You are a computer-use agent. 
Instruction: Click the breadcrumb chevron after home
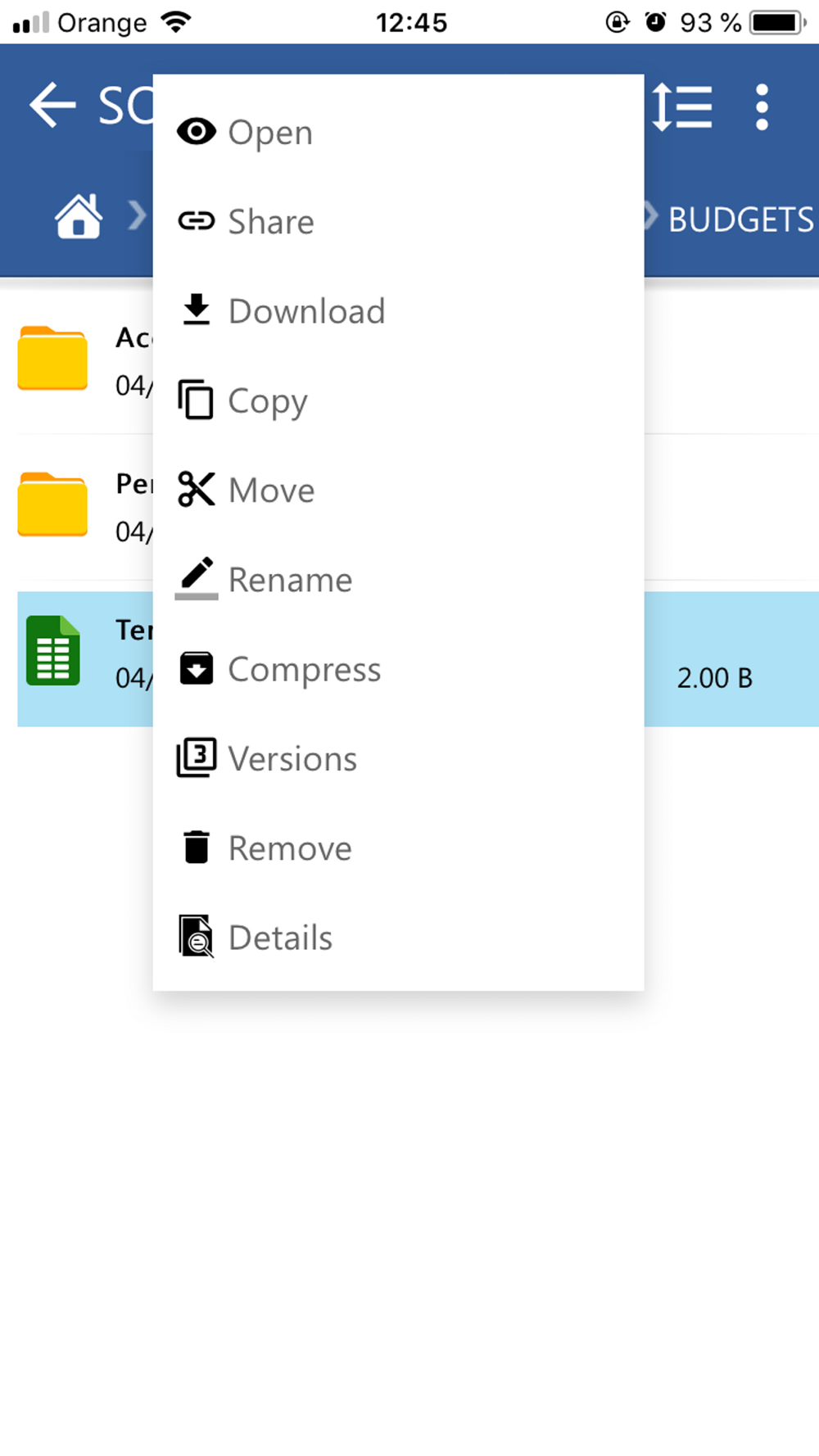(x=138, y=216)
